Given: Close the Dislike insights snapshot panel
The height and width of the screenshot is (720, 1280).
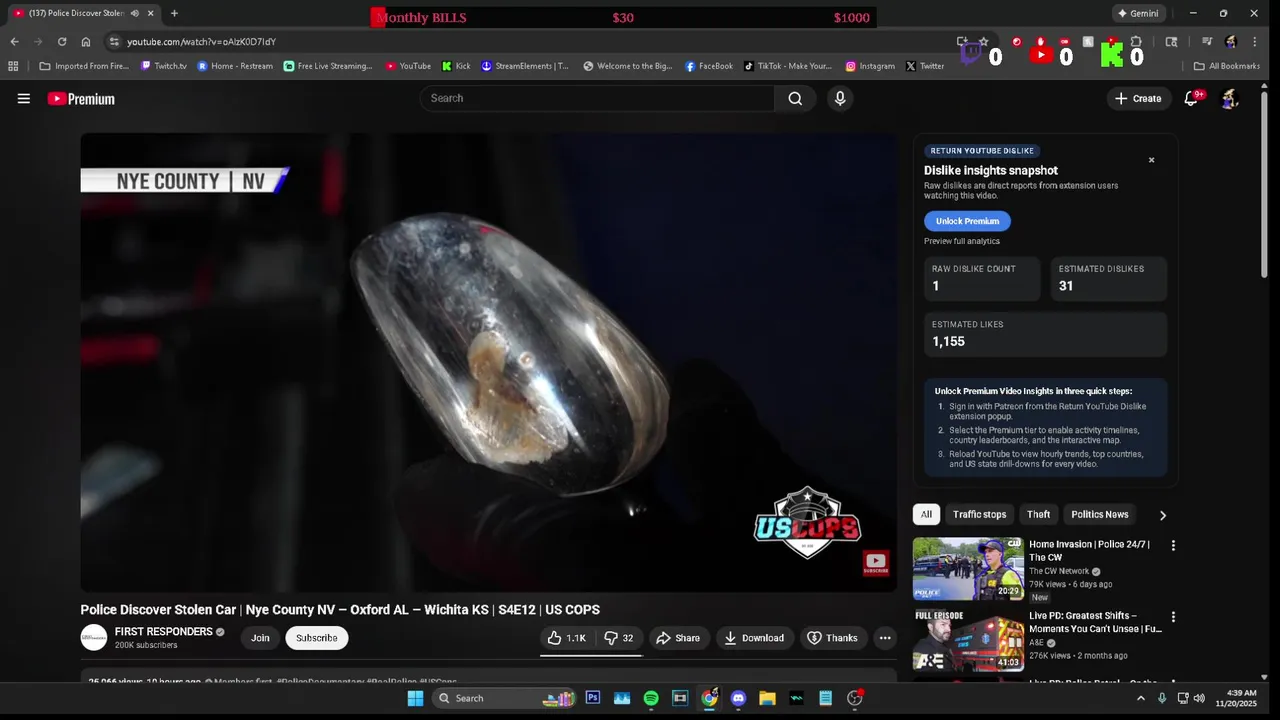Looking at the screenshot, I should 1151,160.
